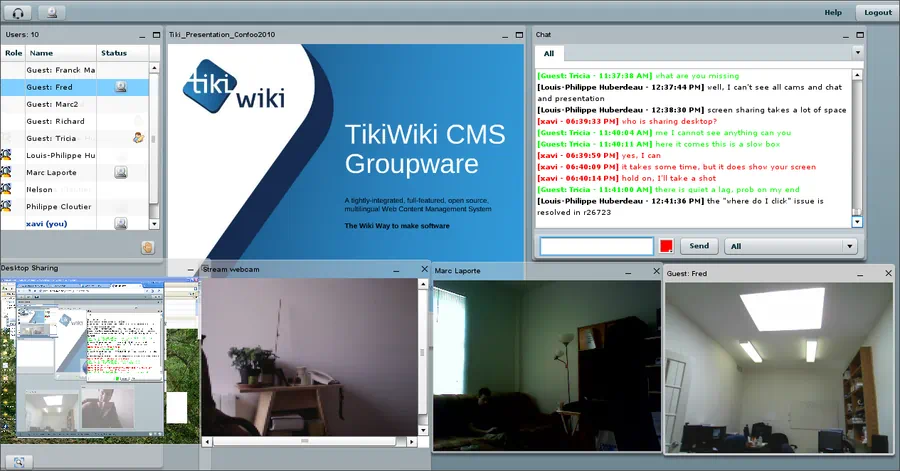Select the All tab in Chat
Image resolution: width=900 pixels, height=471 pixels.
point(549,53)
